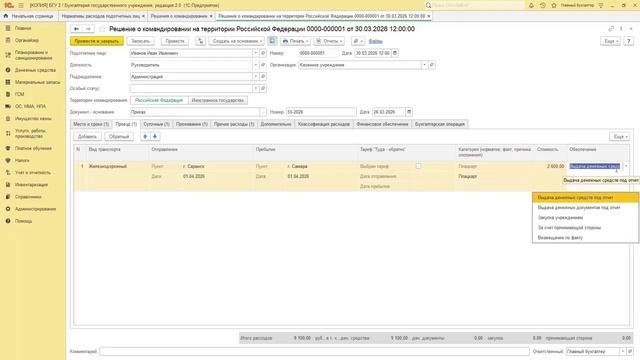Click the highlighted document structure icon before Печать
The width and height of the screenshot is (640, 360).
[x=272, y=41]
